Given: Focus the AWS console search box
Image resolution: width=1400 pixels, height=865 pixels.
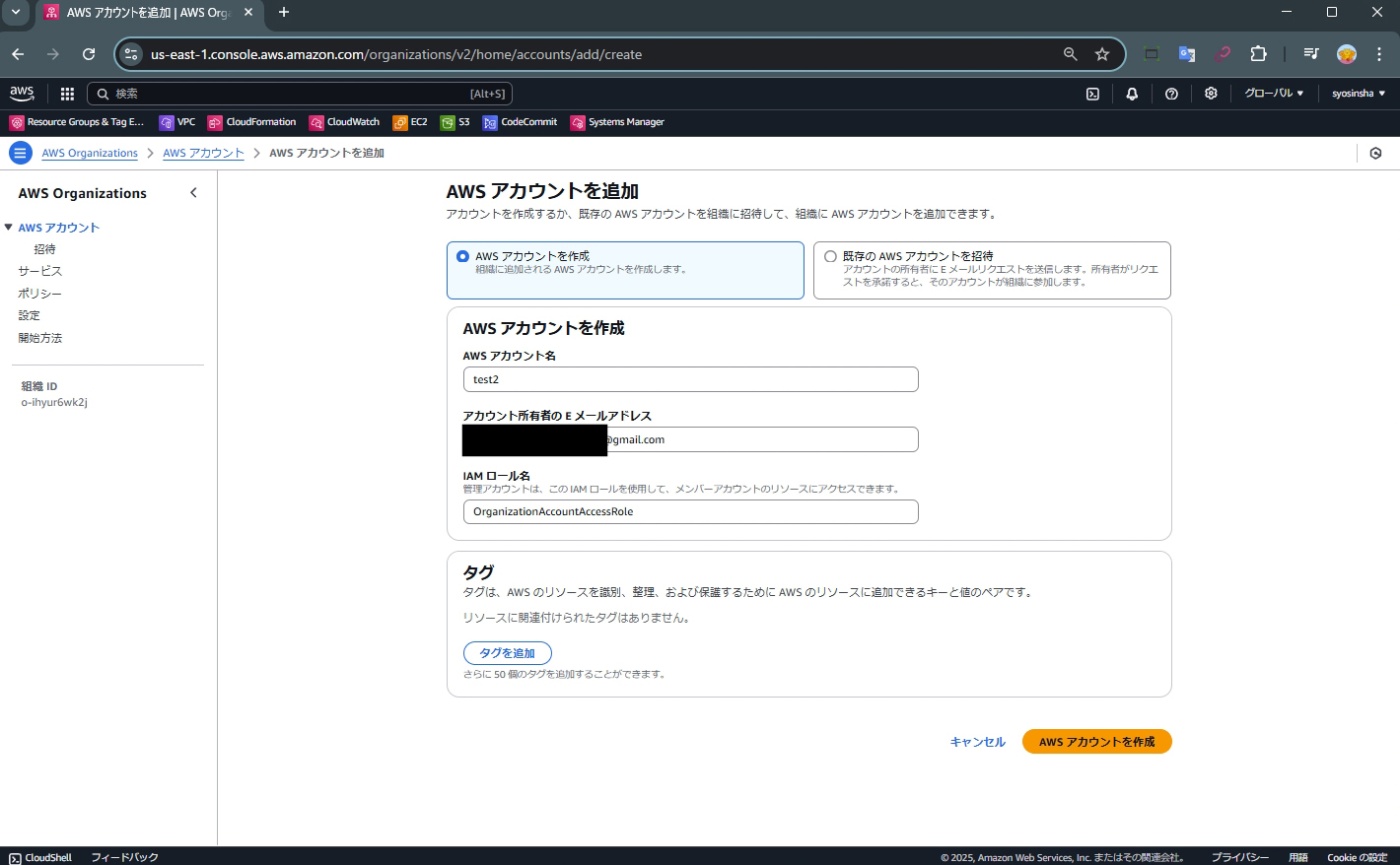Looking at the screenshot, I should point(300,94).
